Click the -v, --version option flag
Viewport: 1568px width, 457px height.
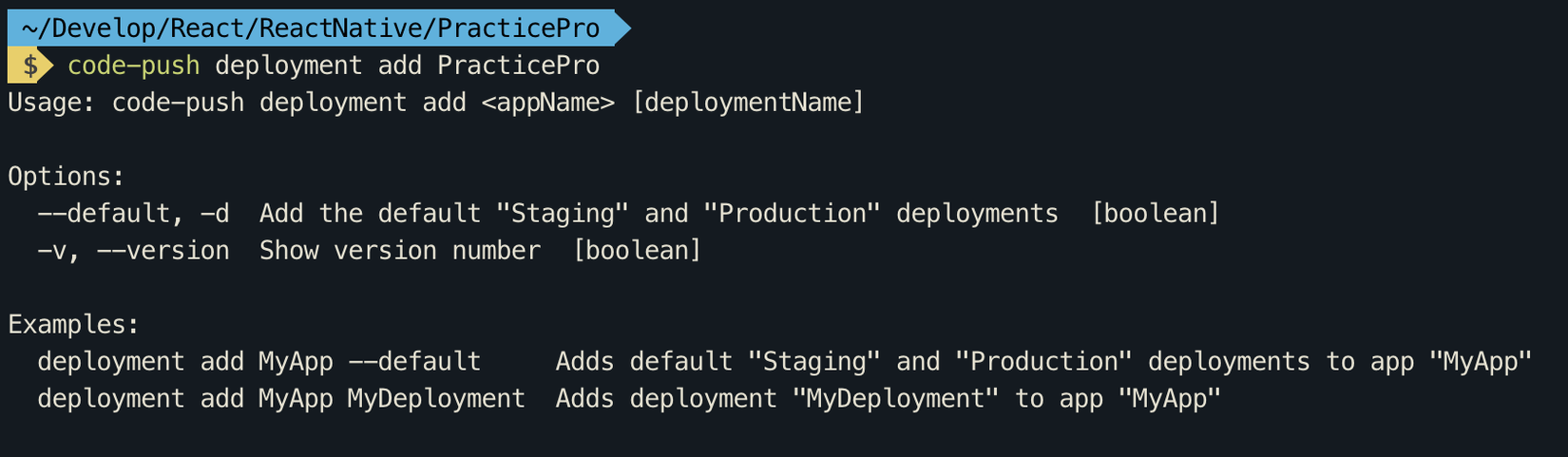pyautogui.click(x=134, y=251)
